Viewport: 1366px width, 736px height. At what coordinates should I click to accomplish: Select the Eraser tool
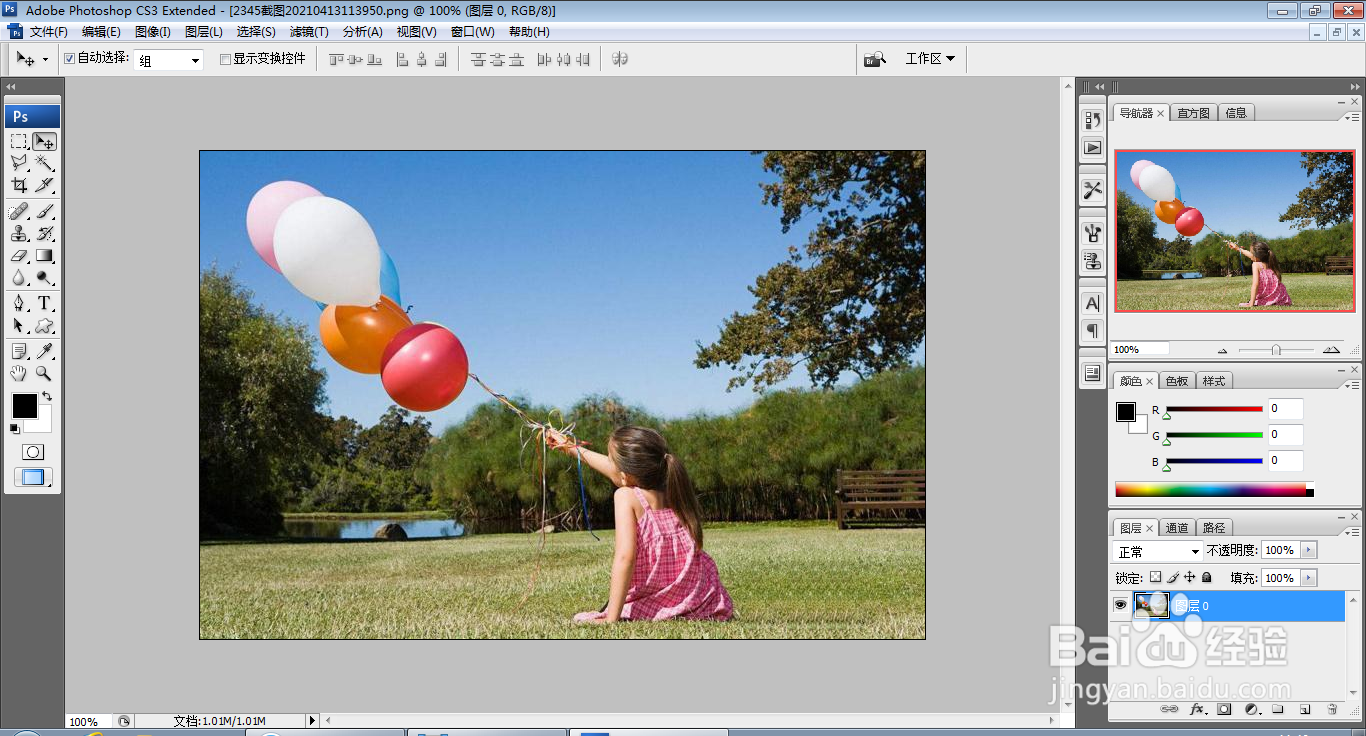coord(19,255)
